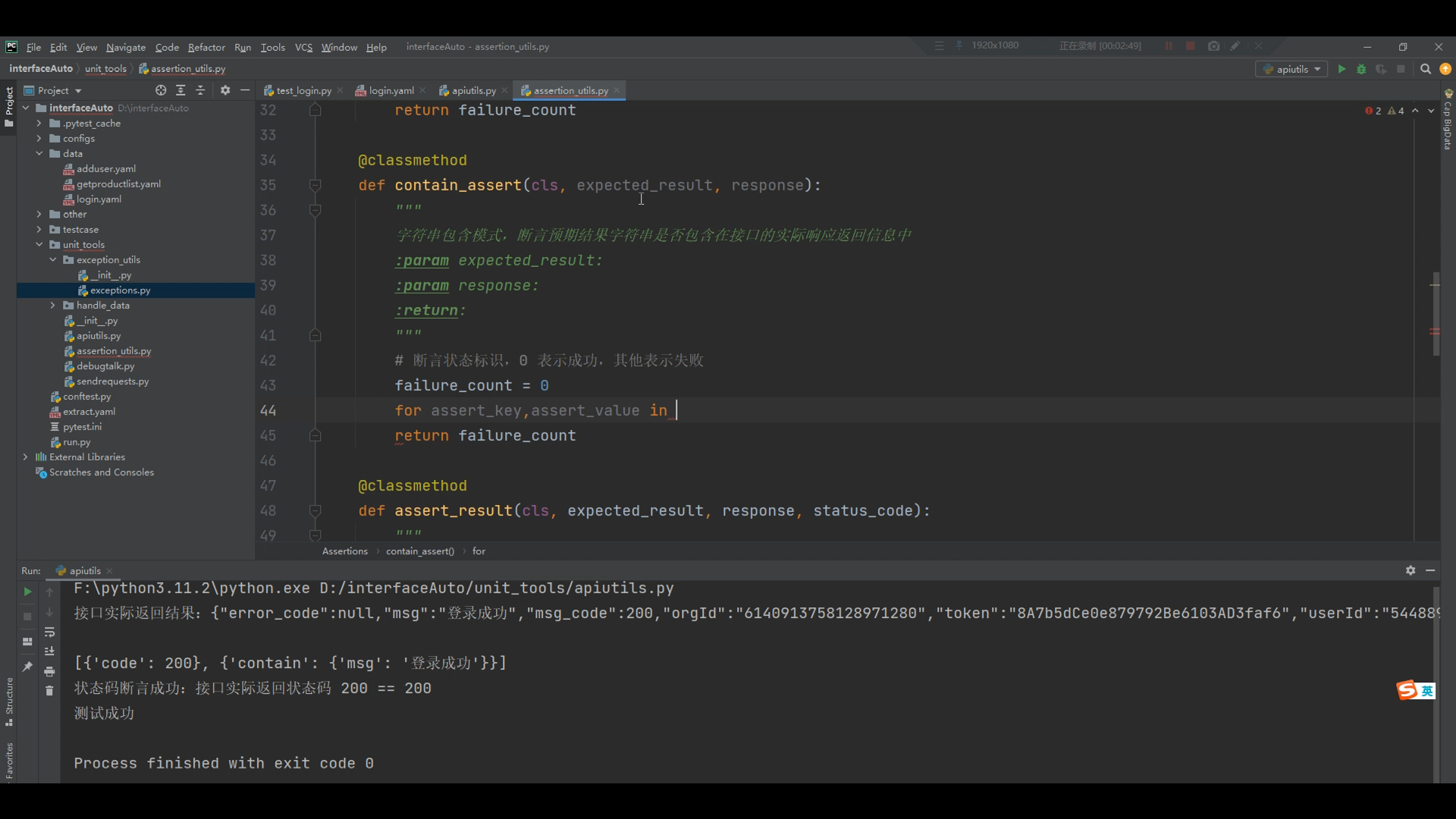The image size is (1456, 819).
Task: Click unit_tools breadcrumb in navigation bar
Action: [105, 69]
